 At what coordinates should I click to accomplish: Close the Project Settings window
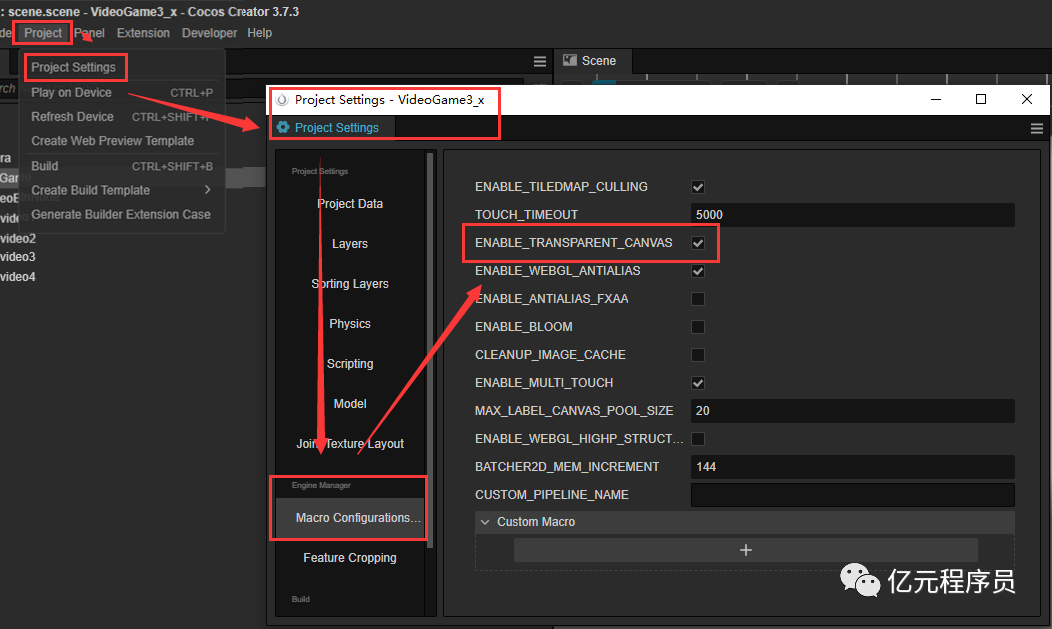1027,99
